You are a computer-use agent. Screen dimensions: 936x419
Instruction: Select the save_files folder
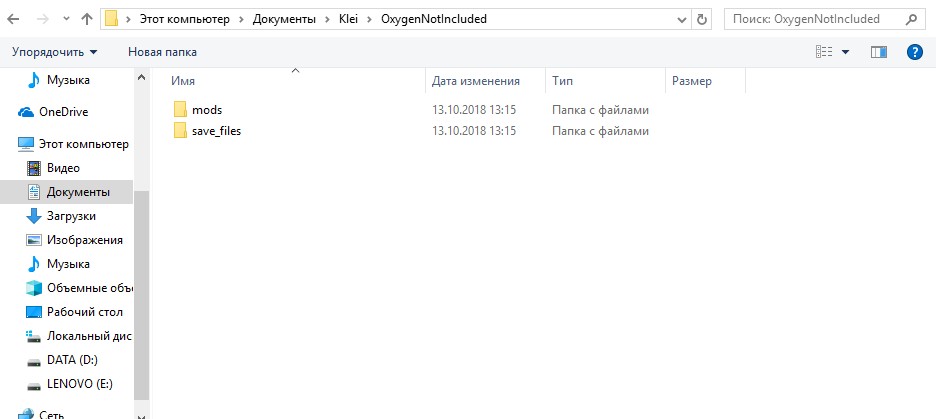[x=216, y=131]
